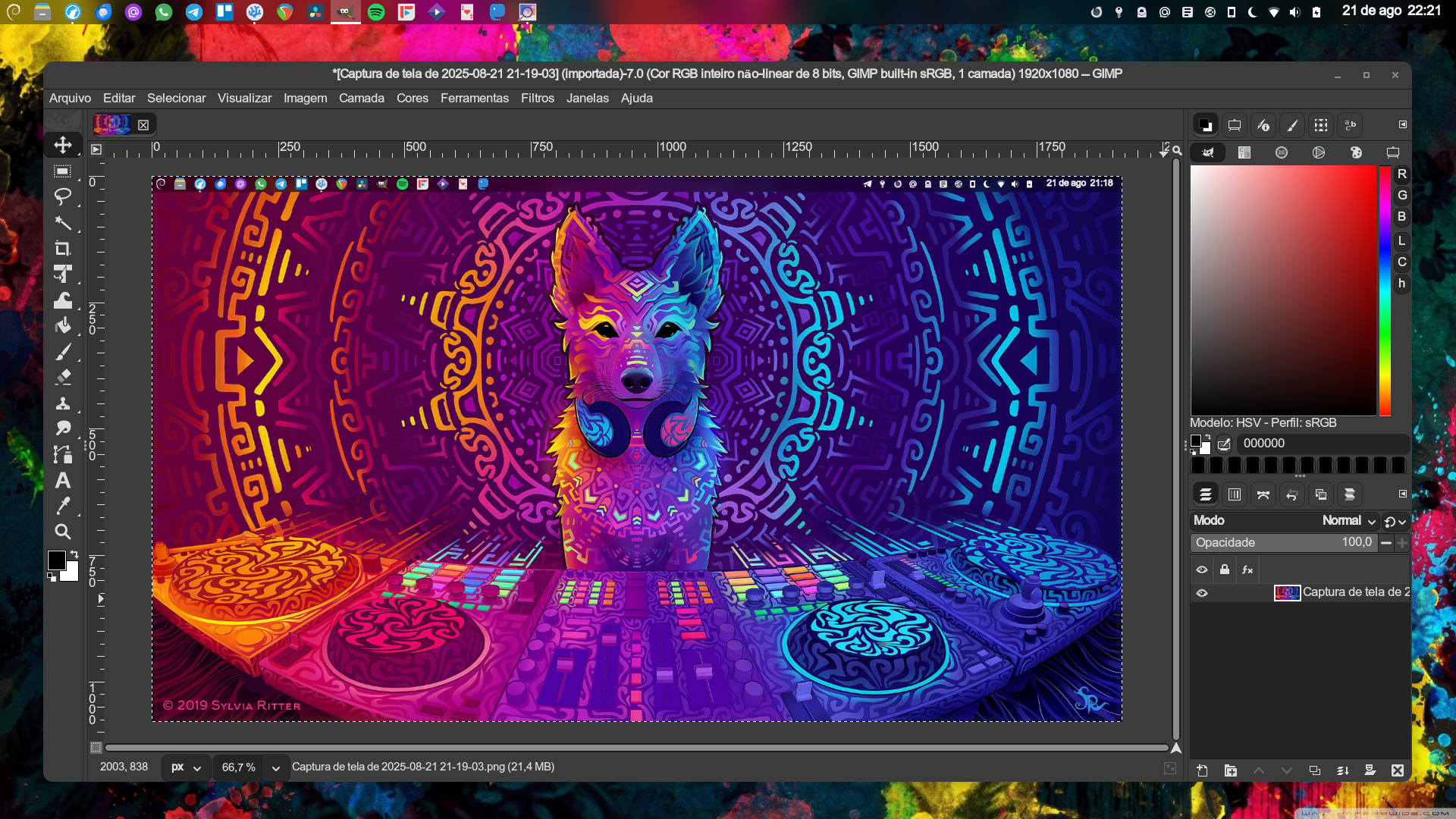Select the Free Select lasso tool
This screenshot has height=819, width=1456.
[63, 196]
